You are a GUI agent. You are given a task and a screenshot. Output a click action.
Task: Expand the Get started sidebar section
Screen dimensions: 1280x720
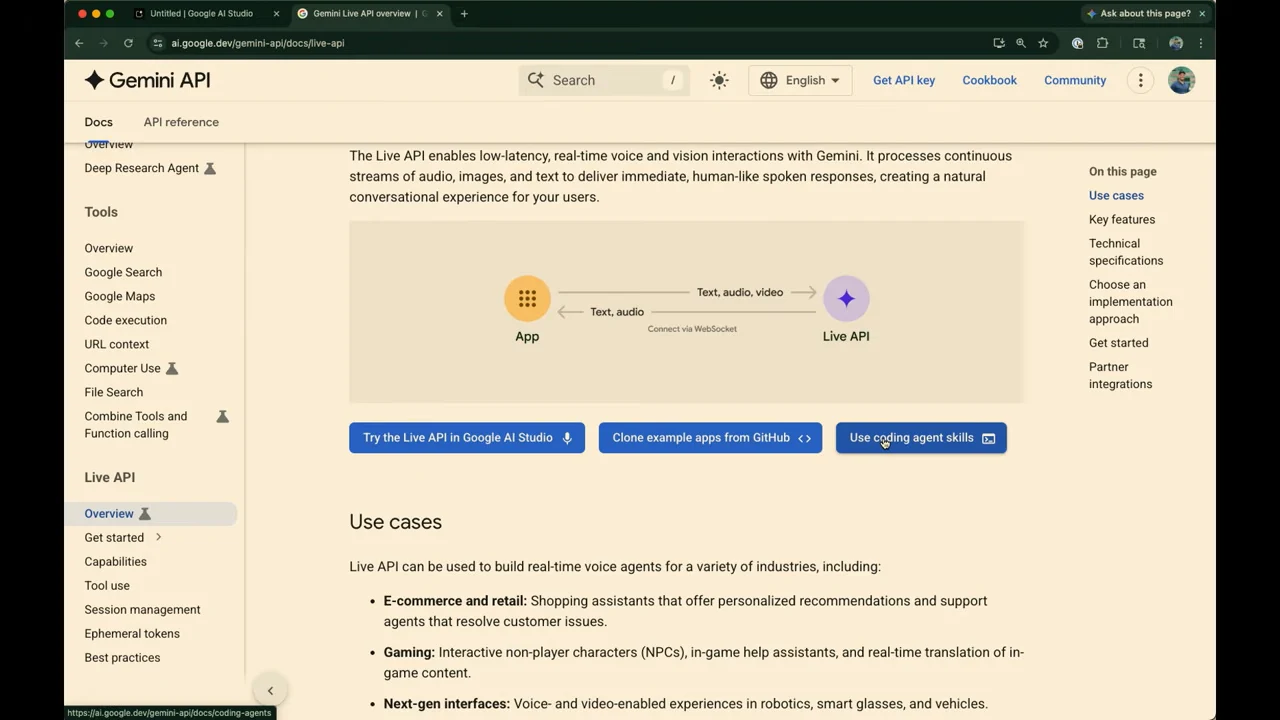pyautogui.click(x=158, y=537)
